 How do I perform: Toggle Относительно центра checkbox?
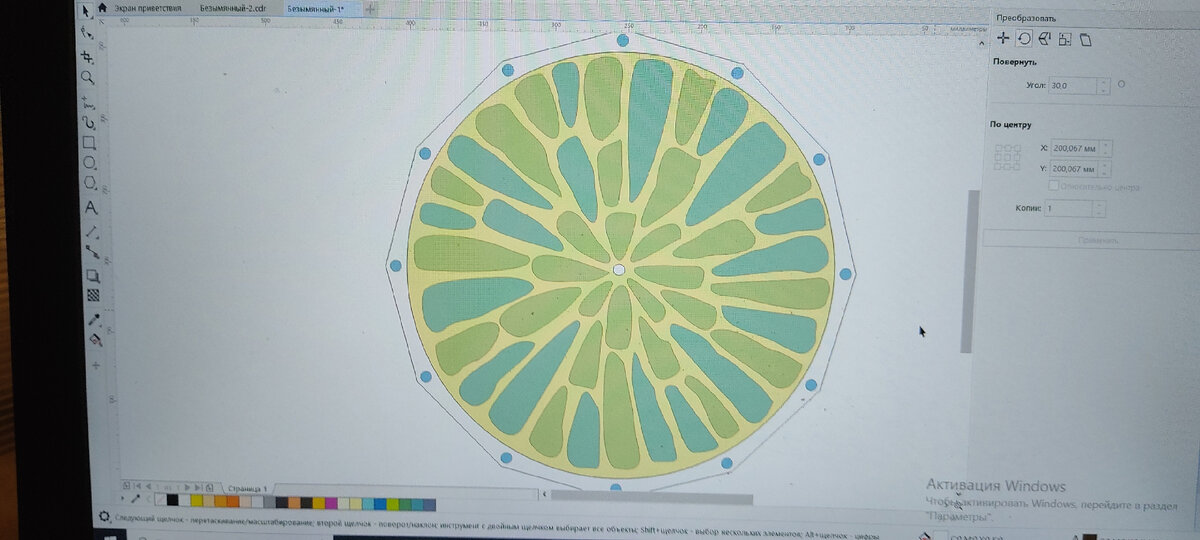click(x=1053, y=187)
